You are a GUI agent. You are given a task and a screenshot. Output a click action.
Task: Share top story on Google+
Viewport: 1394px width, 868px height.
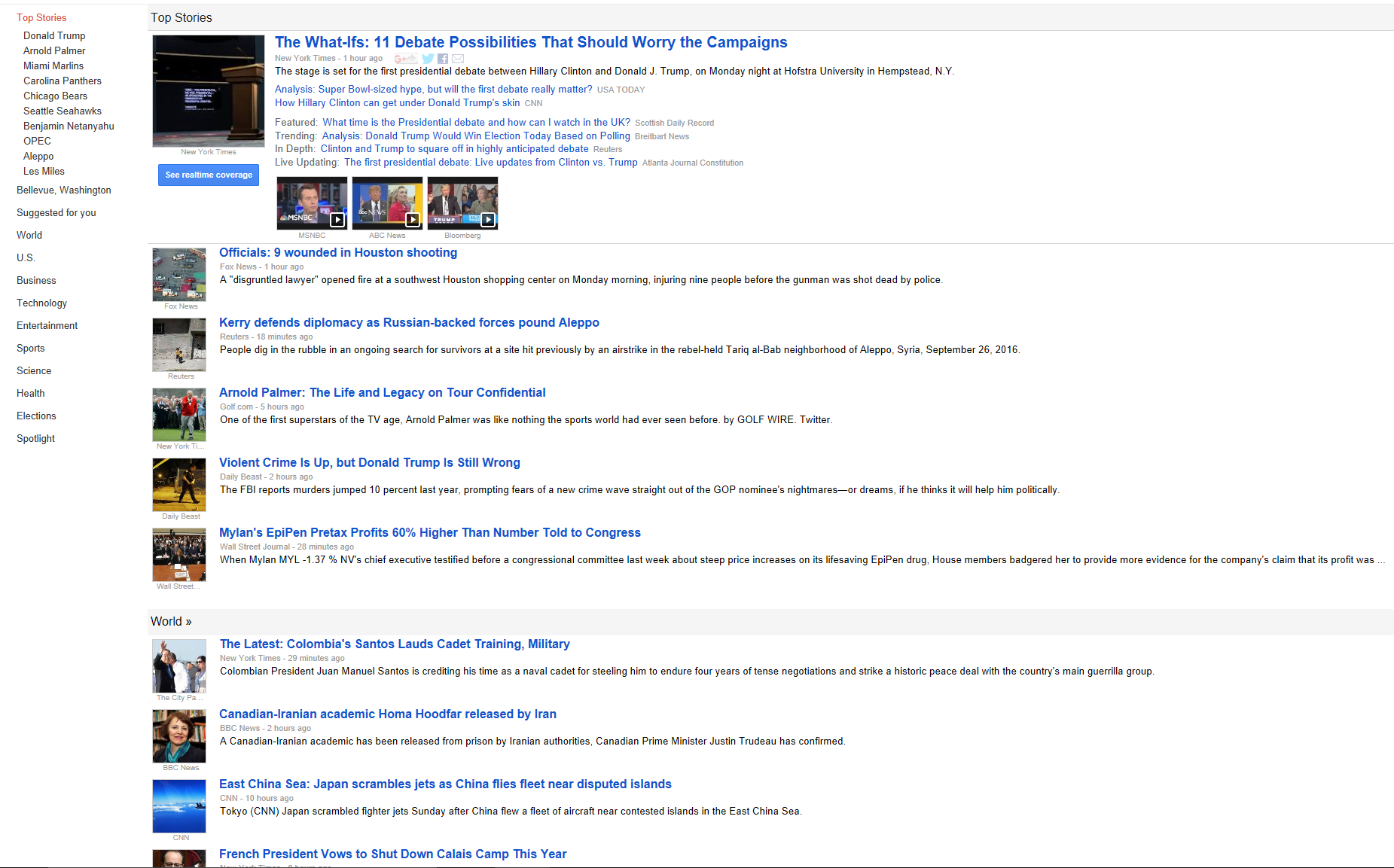pyautogui.click(x=405, y=59)
